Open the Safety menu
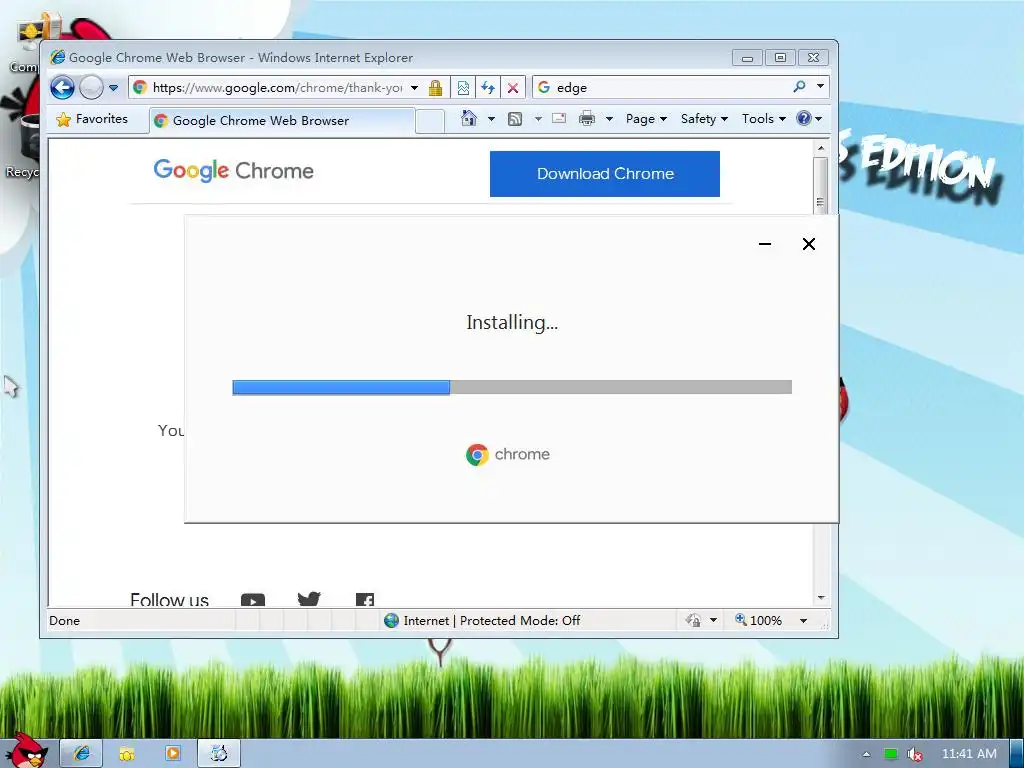The image size is (1024, 768). click(x=704, y=119)
